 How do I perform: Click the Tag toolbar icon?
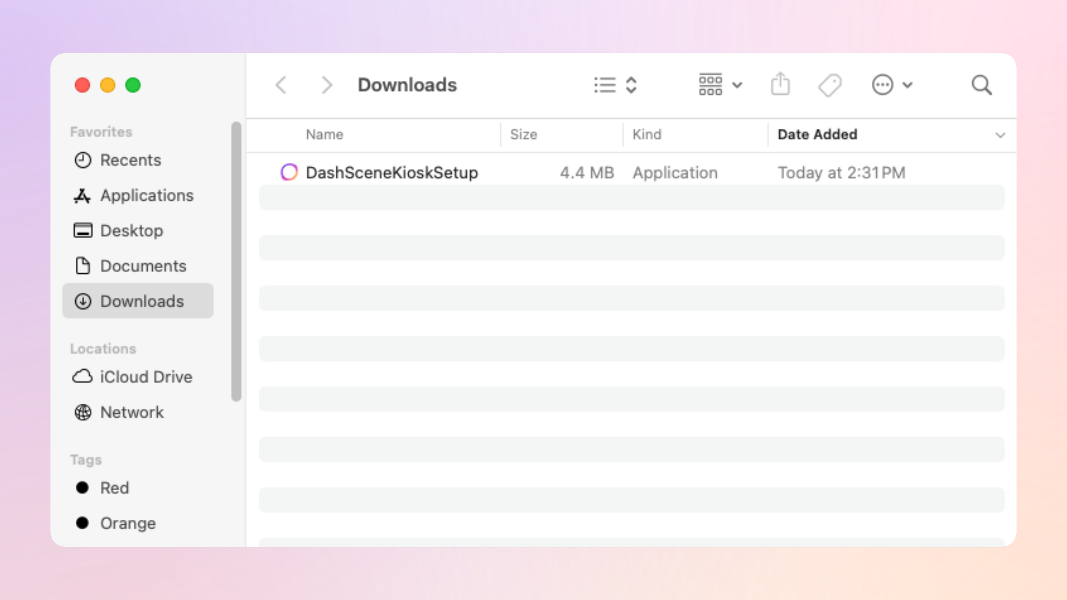click(830, 85)
